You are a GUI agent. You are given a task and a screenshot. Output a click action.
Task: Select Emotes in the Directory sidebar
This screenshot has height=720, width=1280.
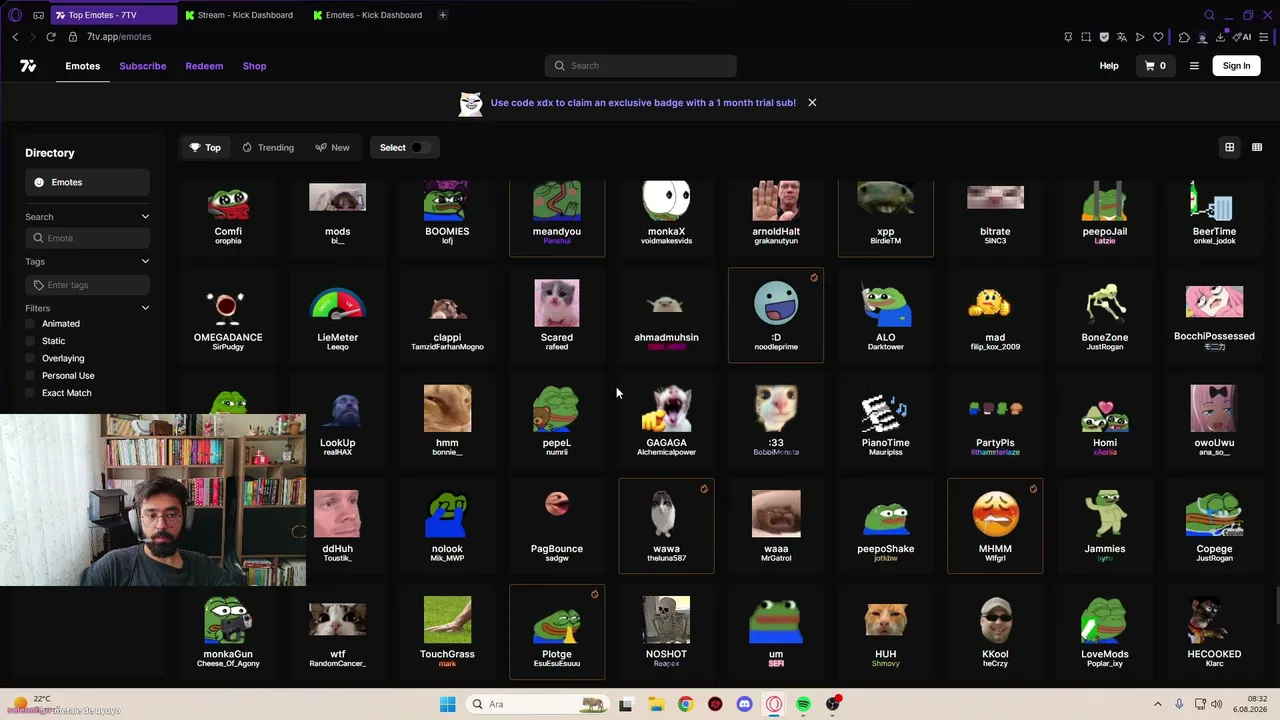click(88, 182)
